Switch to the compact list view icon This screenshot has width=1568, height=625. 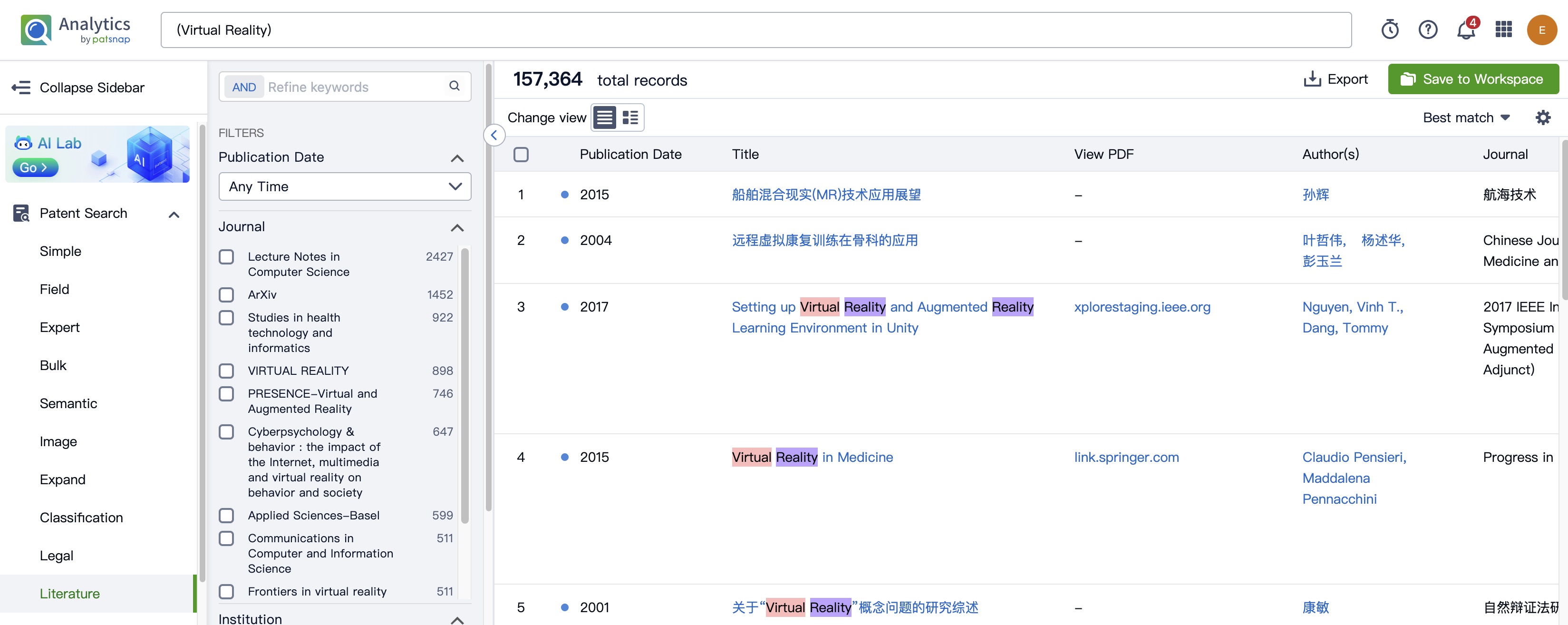(x=604, y=117)
